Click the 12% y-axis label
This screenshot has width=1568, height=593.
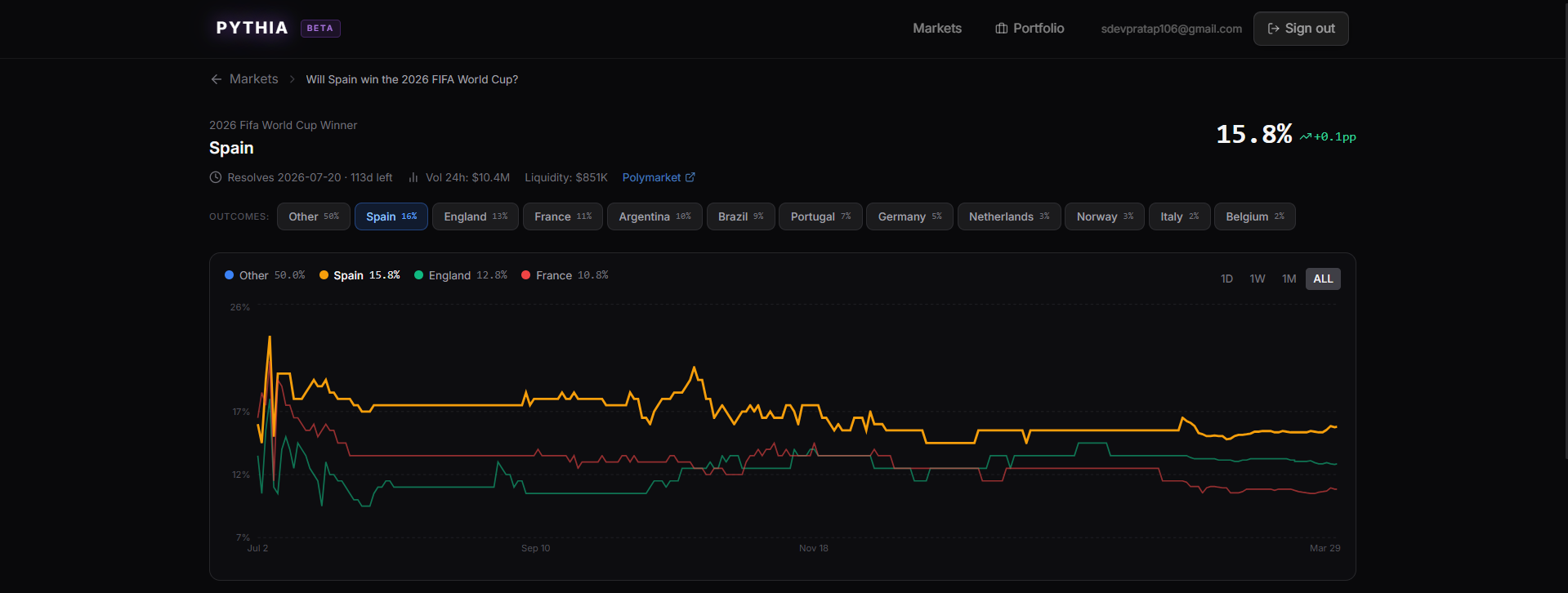tap(240, 475)
